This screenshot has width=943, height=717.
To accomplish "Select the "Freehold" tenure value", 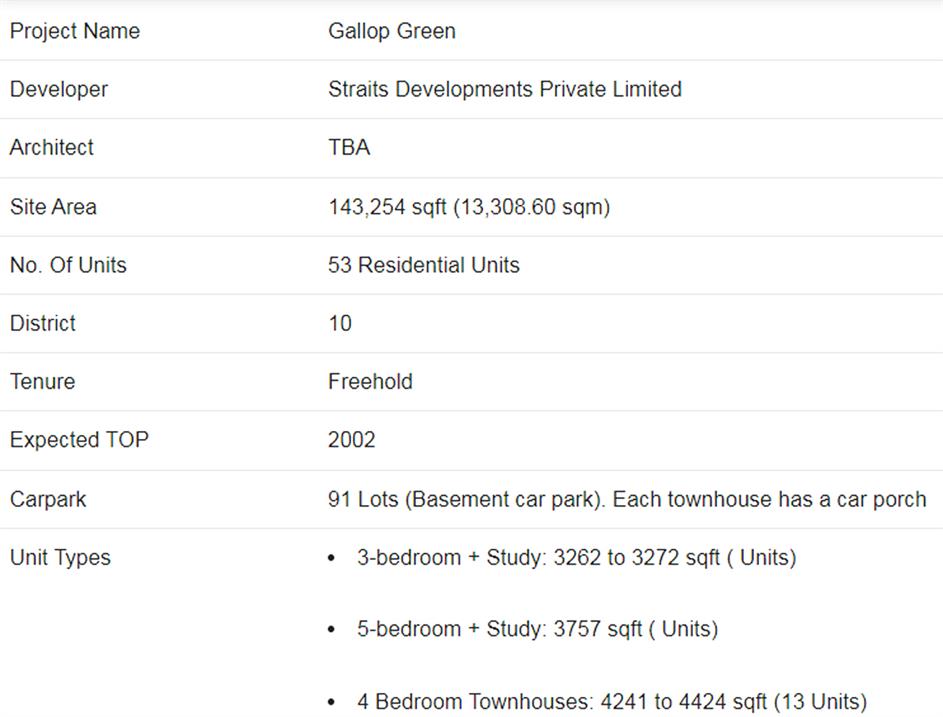I will point(370,381).
